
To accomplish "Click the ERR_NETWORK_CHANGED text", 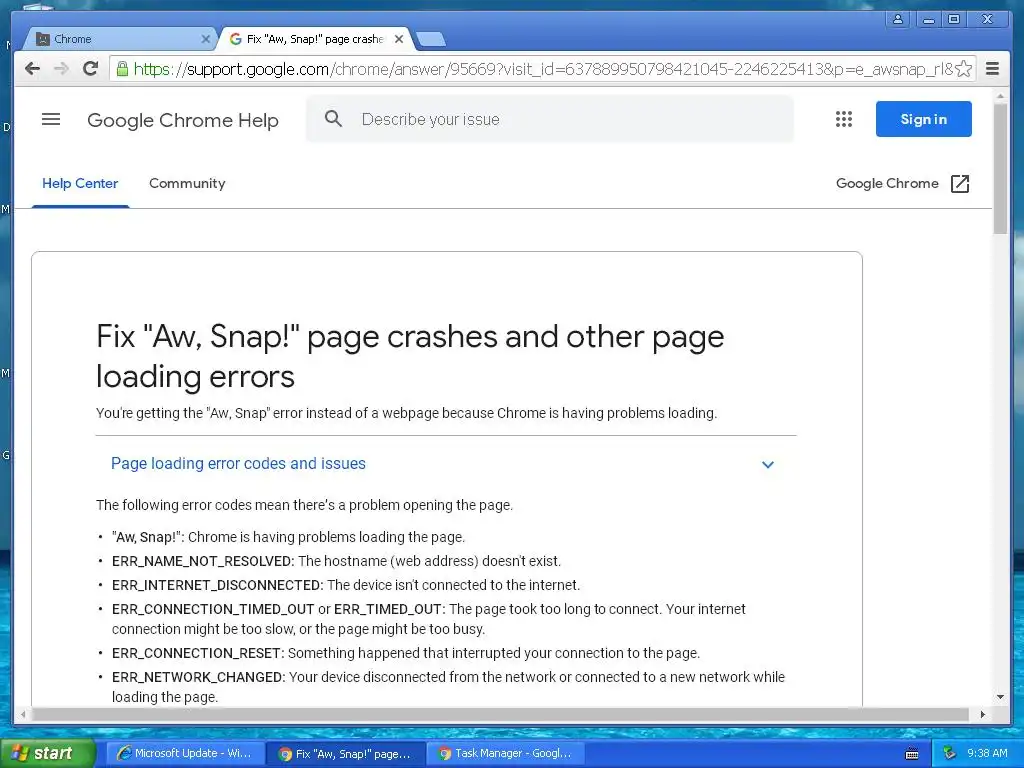I will 199,677.
